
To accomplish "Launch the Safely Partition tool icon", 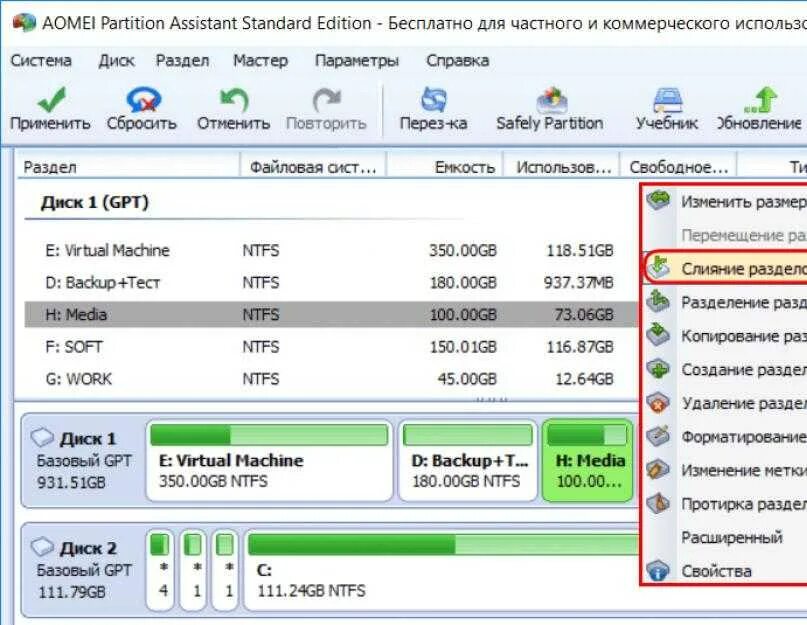I will point(551,99).
